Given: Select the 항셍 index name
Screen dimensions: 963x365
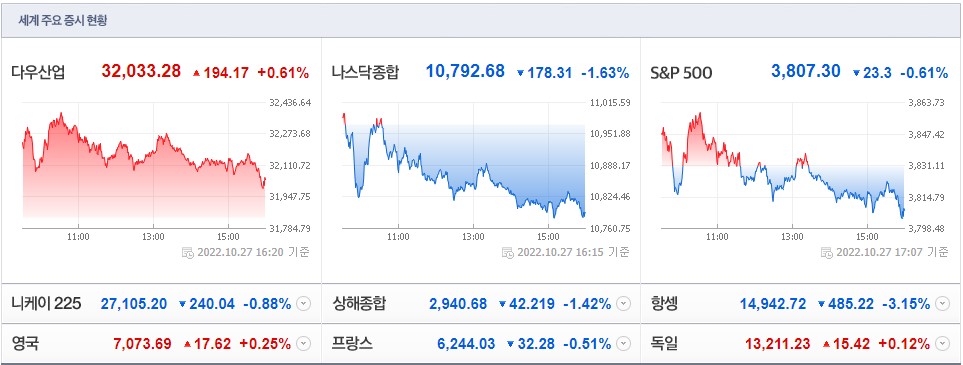Looking at the screenshot, I should (664, 304).
